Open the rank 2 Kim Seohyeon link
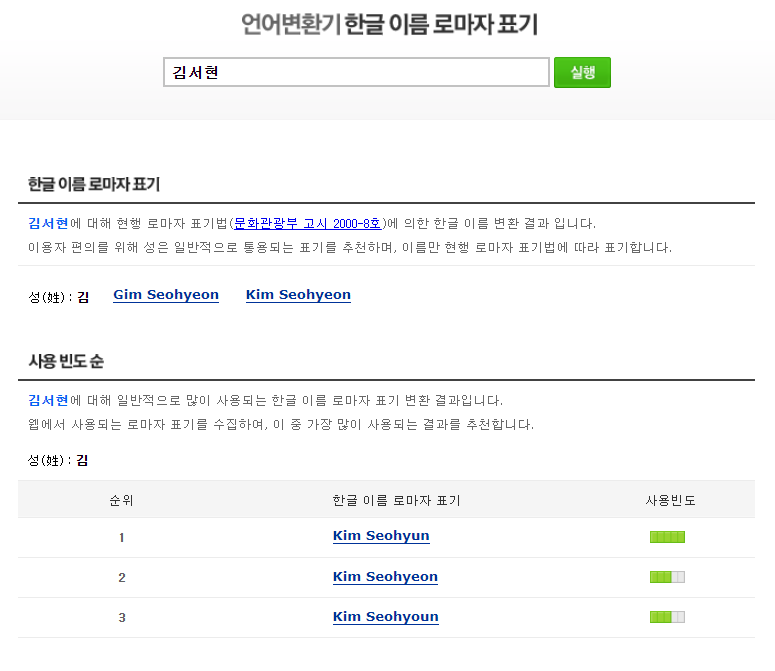Image resolution: width=775 pixels, height=671 pixels. 385,577
